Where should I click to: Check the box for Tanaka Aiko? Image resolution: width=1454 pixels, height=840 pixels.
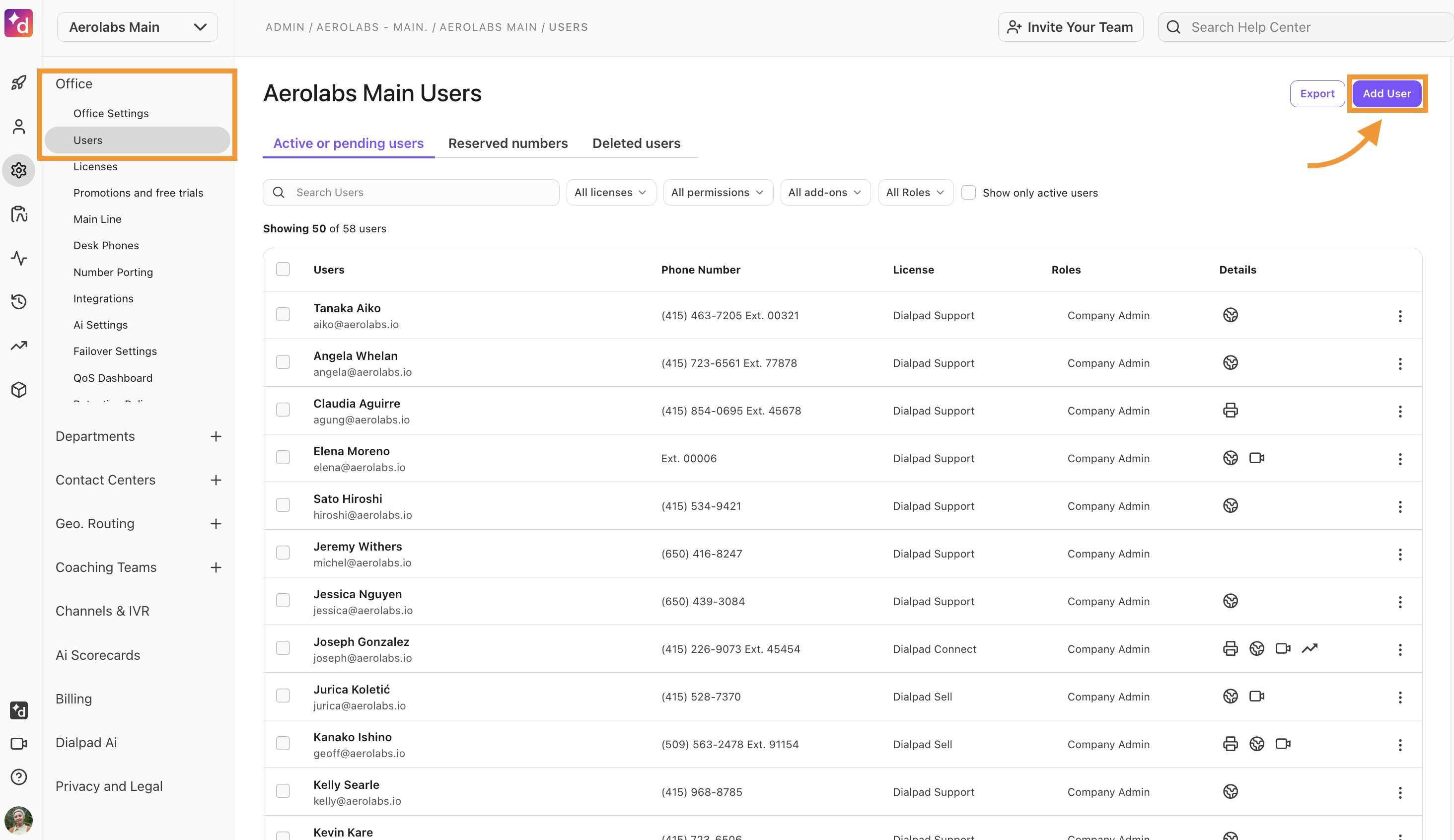283,314
